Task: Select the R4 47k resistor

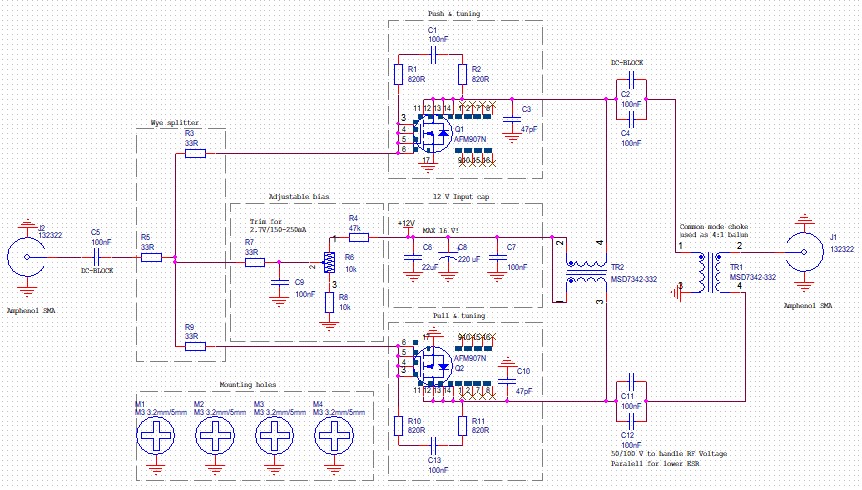Action: pos(358,237)
